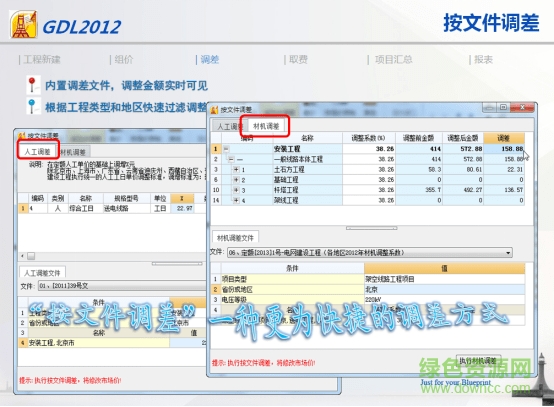Edit the 架空线路工程项目 value cell
554x407 pixels.
pos(444,279)
